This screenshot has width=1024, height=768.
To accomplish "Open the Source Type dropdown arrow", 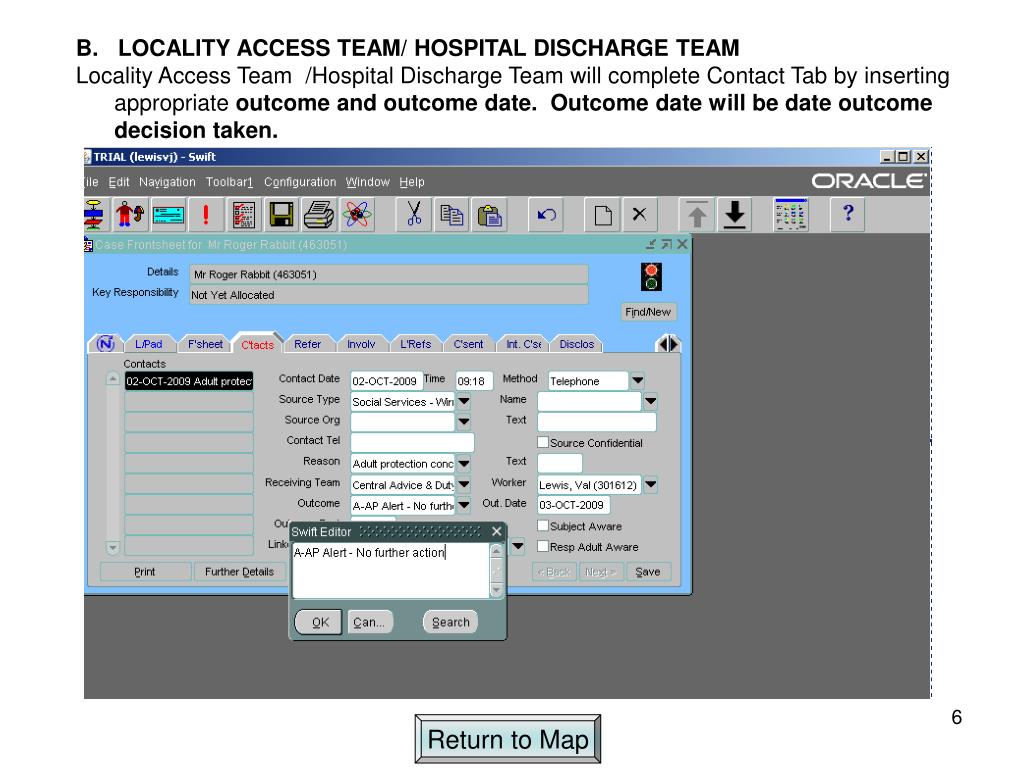I will click(x=464, y=401).
